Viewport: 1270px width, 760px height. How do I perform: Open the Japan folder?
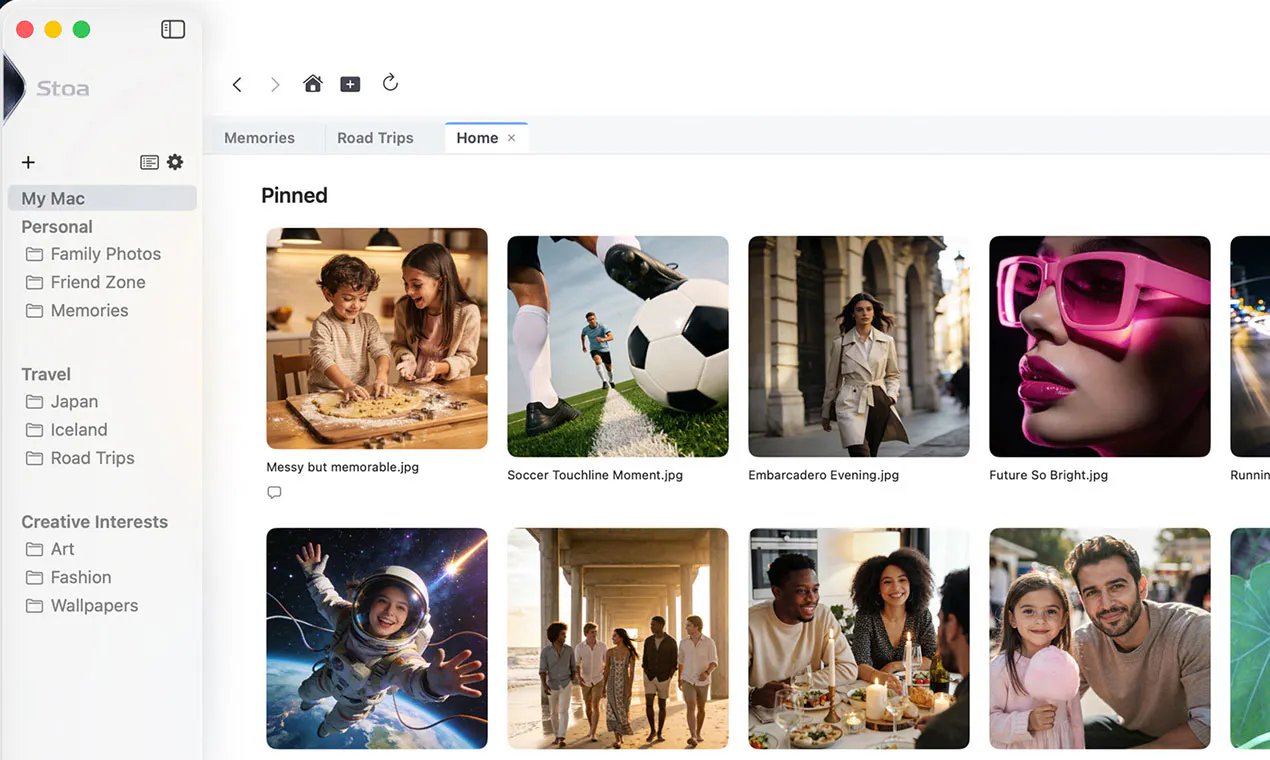[x=62, y=401]
